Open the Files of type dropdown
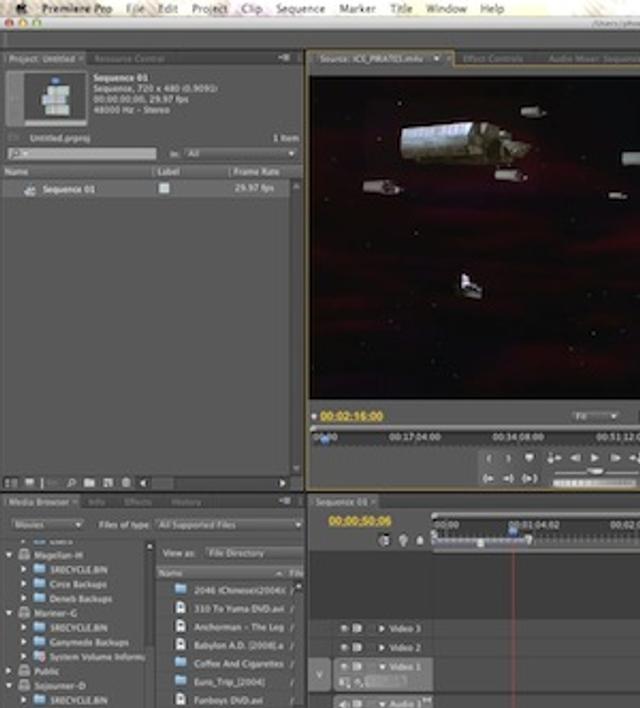The image size is (640, 708). [229, 525]
